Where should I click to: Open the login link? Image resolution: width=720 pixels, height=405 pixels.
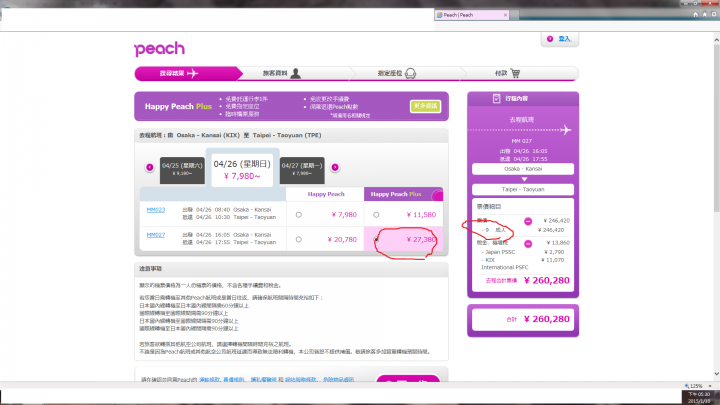pos(564,39)
